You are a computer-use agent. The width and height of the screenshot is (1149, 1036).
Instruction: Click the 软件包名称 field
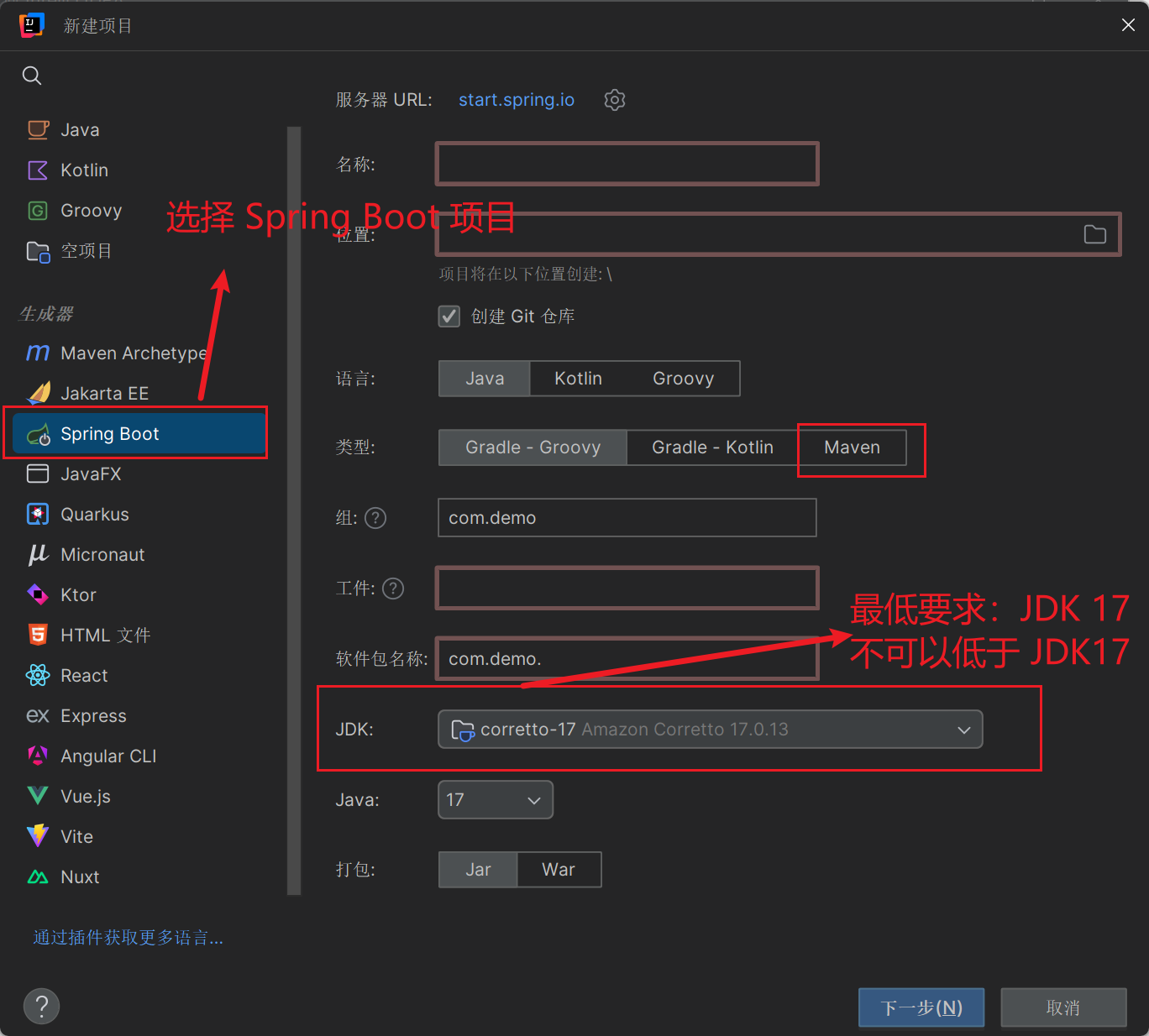click(x=627, y=659)
